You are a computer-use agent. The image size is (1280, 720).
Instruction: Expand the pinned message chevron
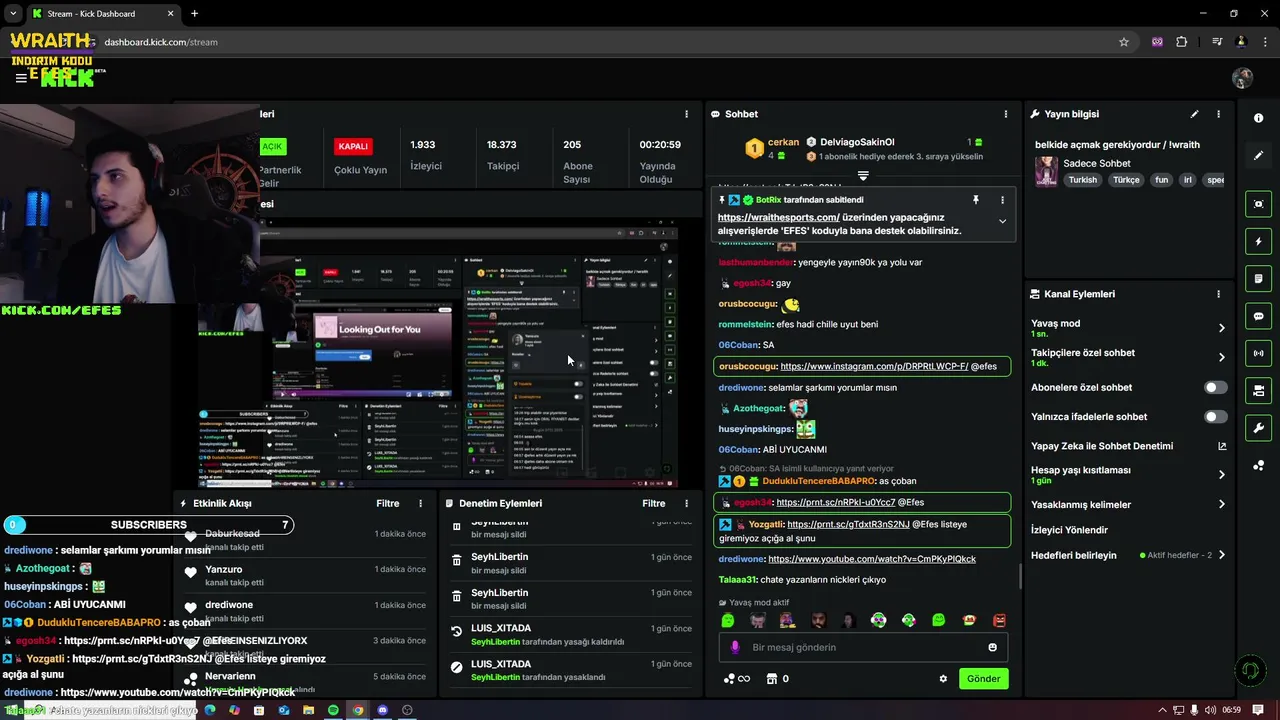pos(1002,221)
